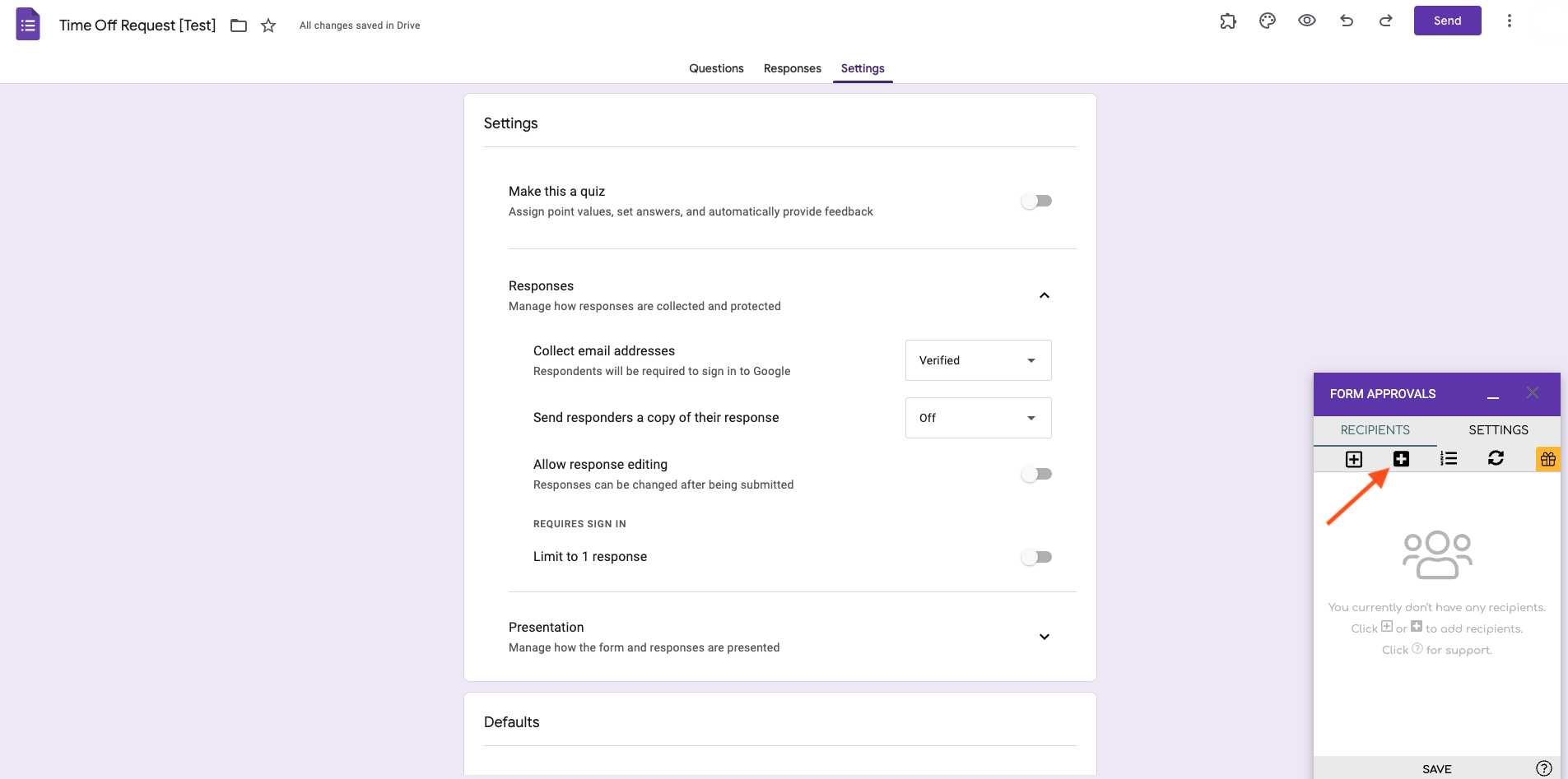Star the Time Off Request form

(268, 26)
